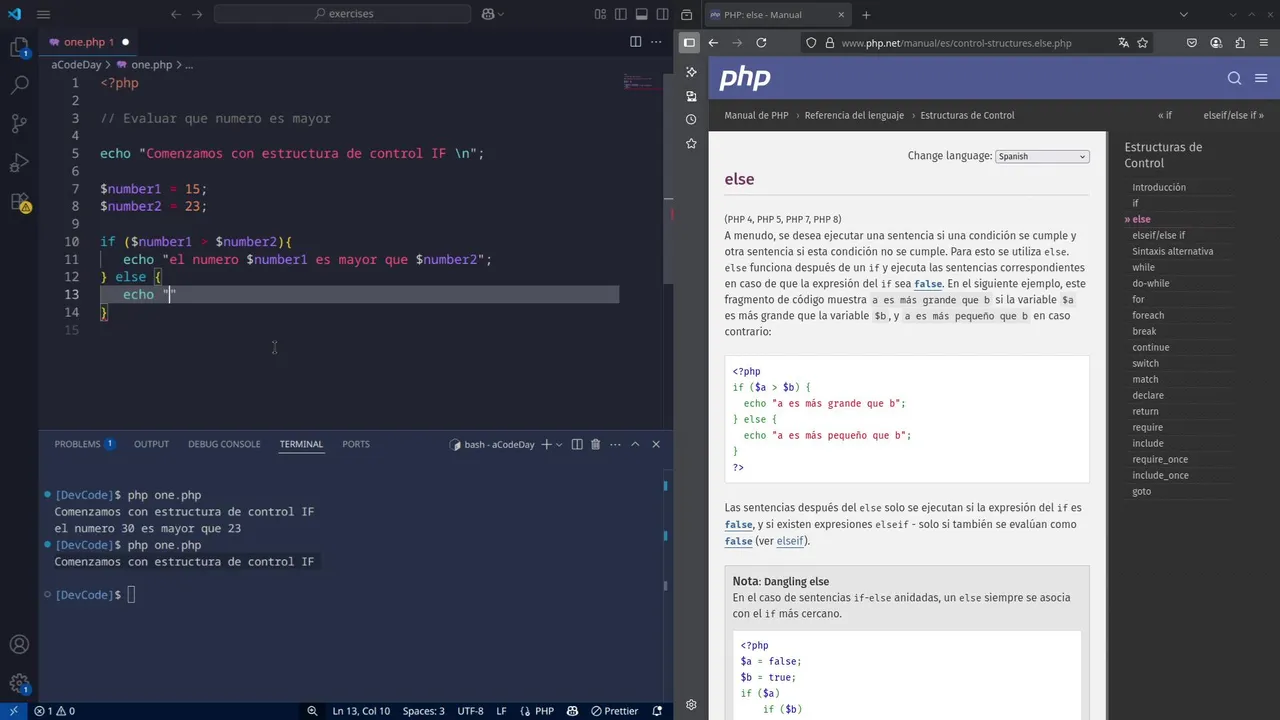Translate this page via address bar icon
The width and height of the screenshot is (1280, 720).
(x=1124, y=43)
